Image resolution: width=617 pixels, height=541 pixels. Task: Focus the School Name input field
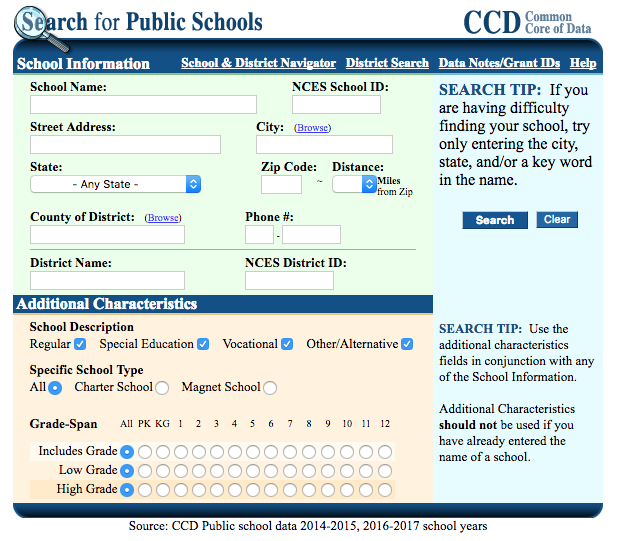click(x=143, y=105)
